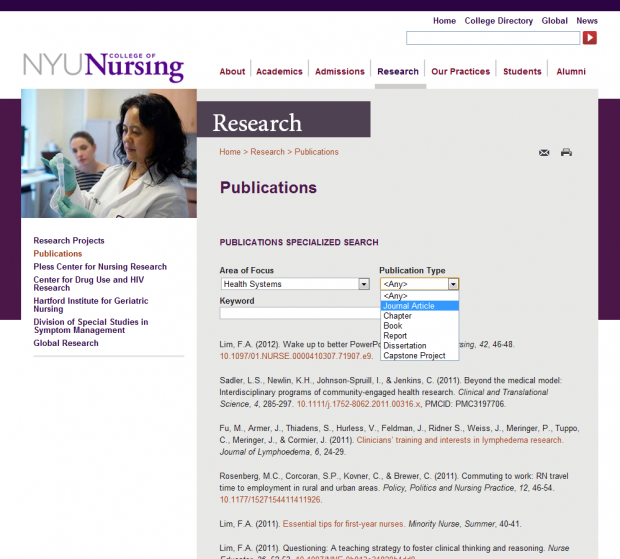Click the DOI link 10.1177/1527154411411926
Viewport: 620px width, 559px height.
[270, 500]
